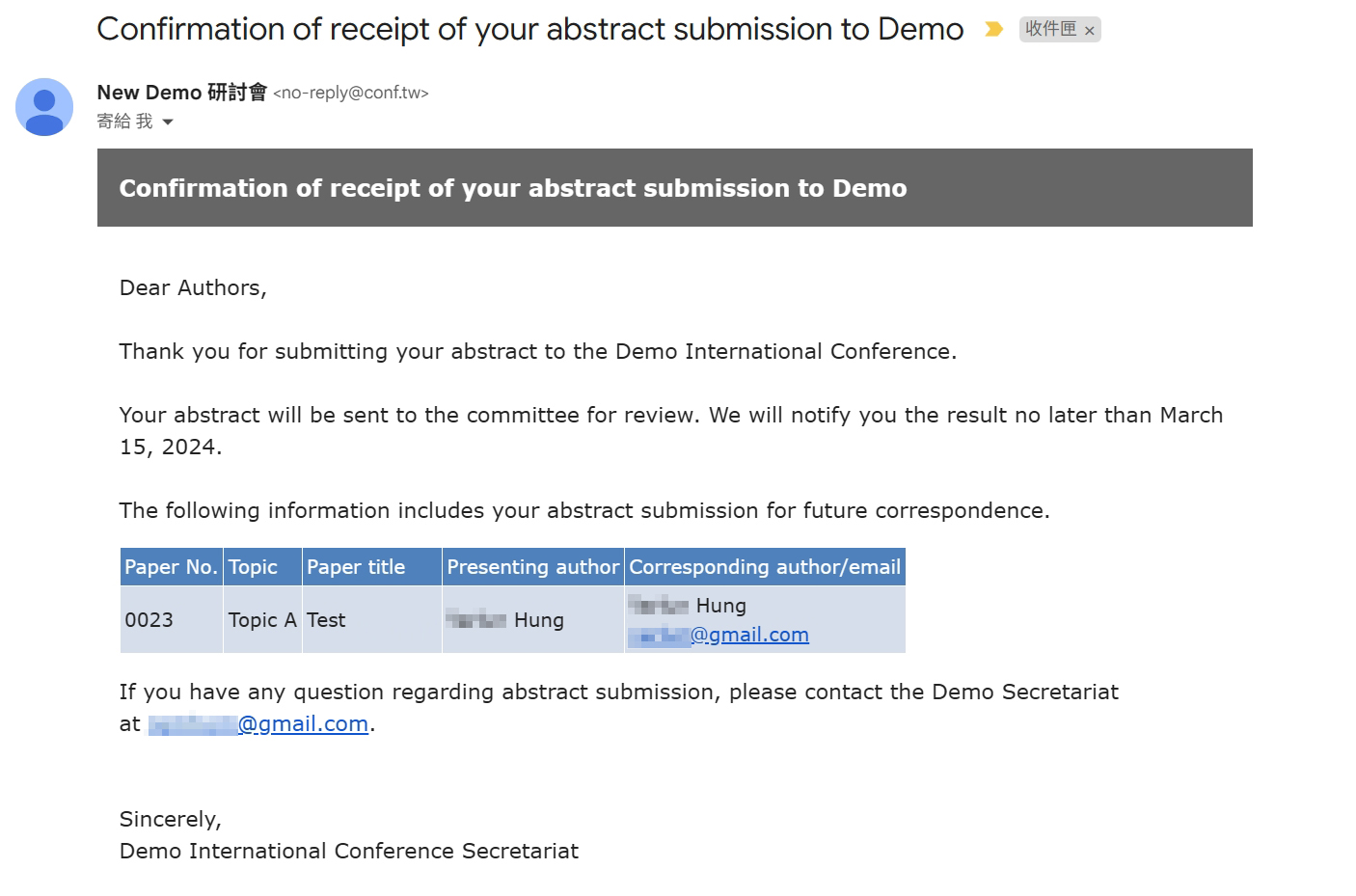Click the sentence about committee review
This screenshot has width=1356, height=896.
coord(671,430)
